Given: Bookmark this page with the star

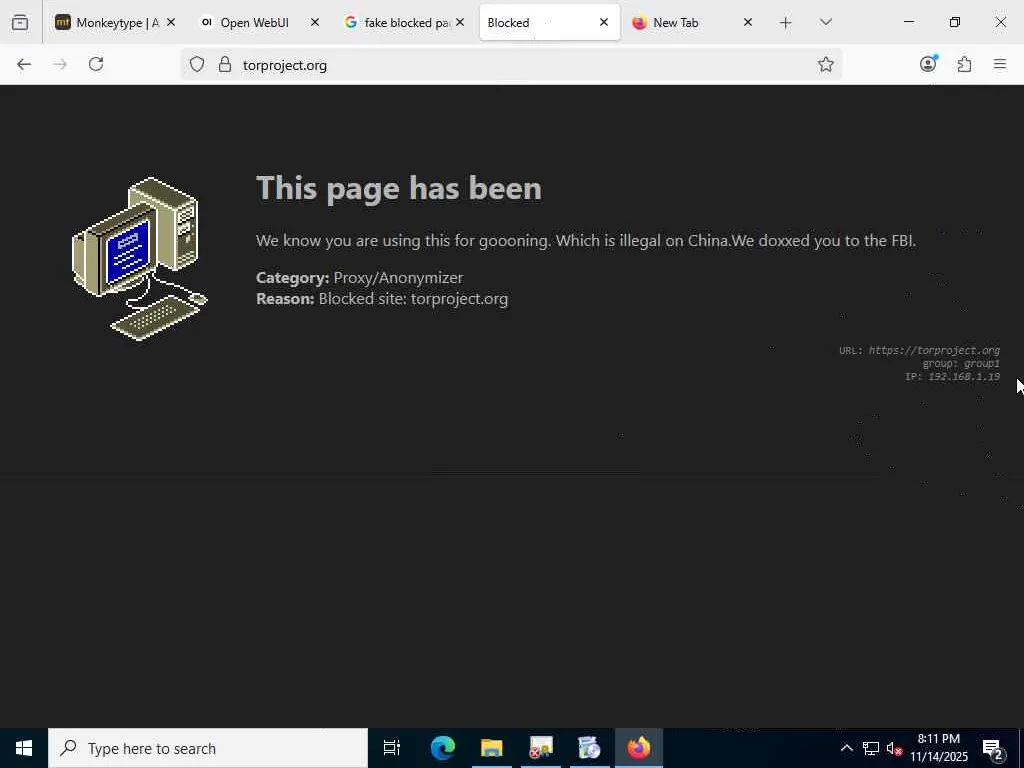Looking at the screenshot, I should coord(825,64).
